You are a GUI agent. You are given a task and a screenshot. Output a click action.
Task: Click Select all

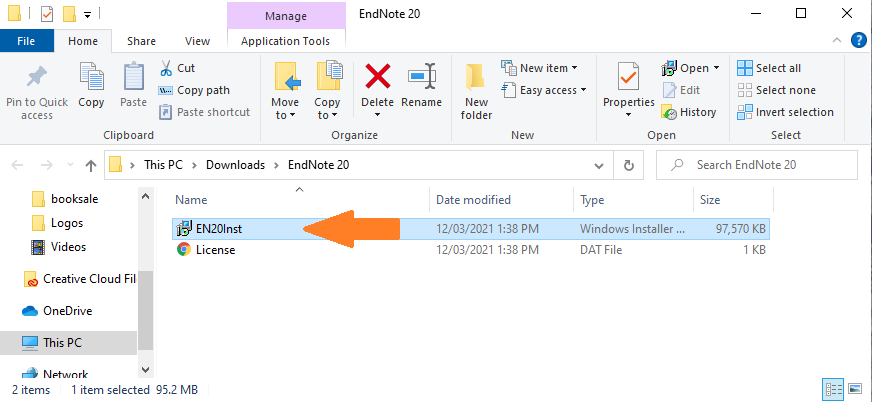click(769, 68)
